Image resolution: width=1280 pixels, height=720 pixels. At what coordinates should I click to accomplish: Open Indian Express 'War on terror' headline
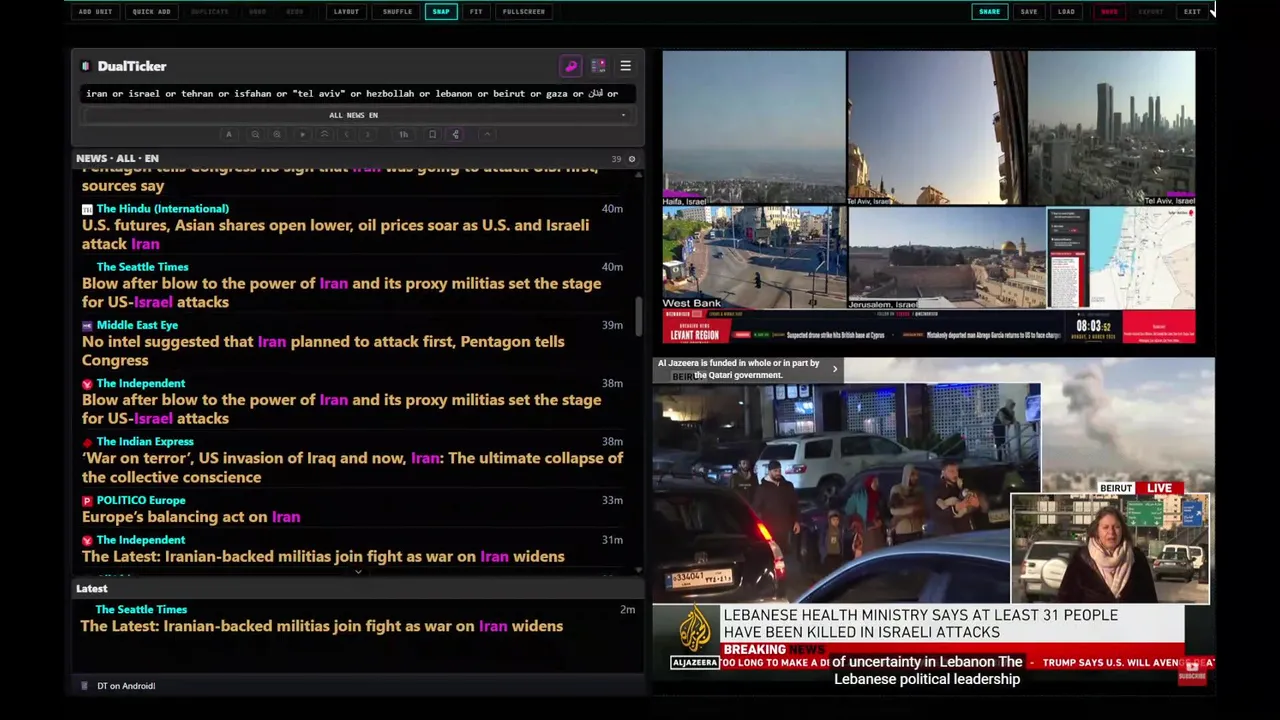click(x=352, y=467)
